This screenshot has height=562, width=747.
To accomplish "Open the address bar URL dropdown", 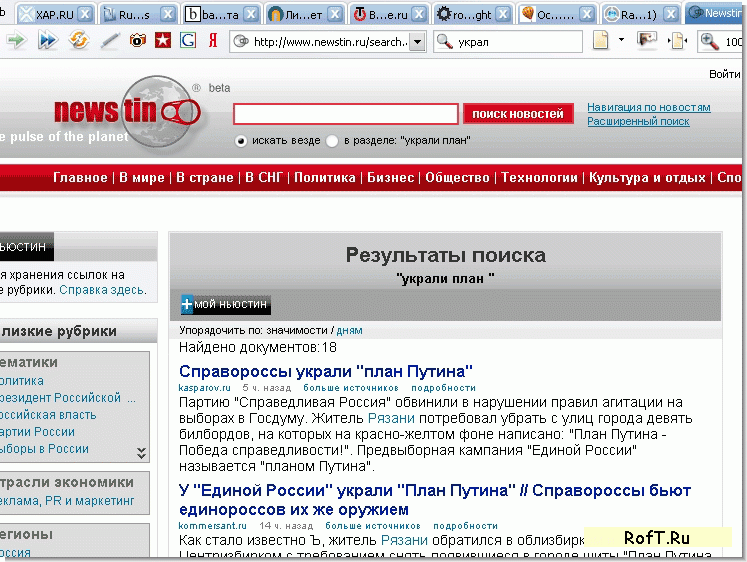I will [x=417, y=42].
